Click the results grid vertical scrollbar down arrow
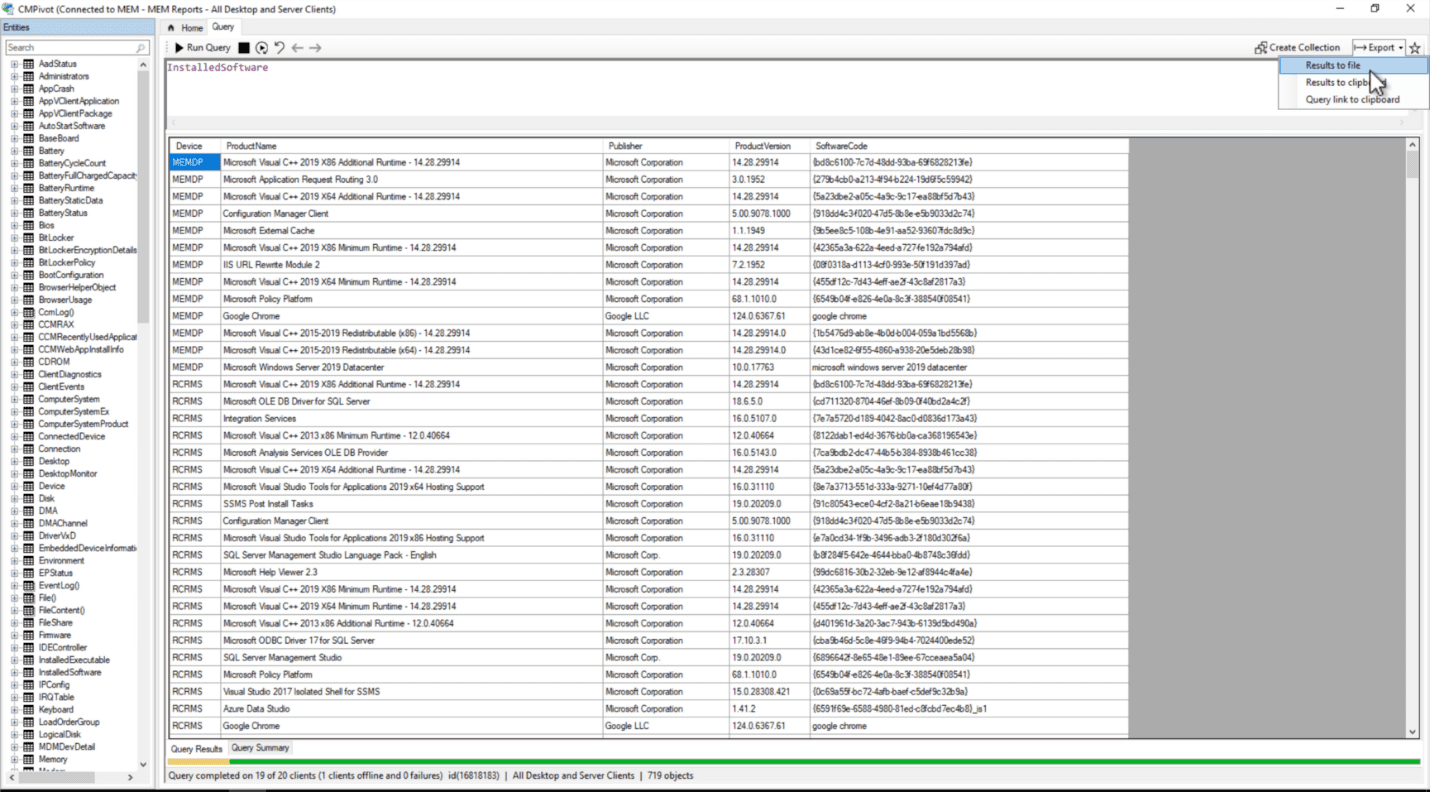The height and width of the screenshot is (792, 1430). pyautogui.click(x=1412, y=732)
